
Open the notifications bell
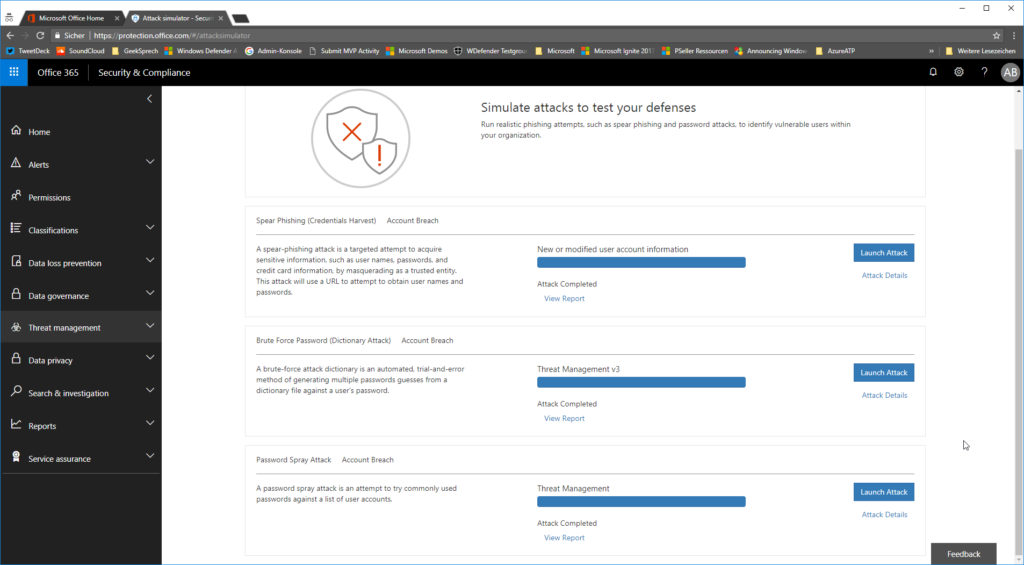pos(933,72)
